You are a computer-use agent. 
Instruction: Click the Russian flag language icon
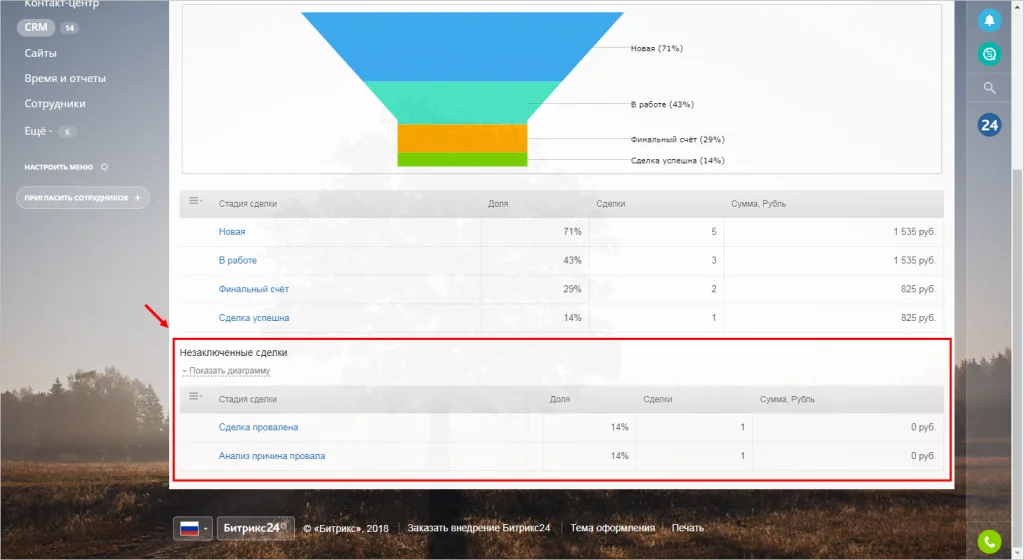tap(189, 528)
